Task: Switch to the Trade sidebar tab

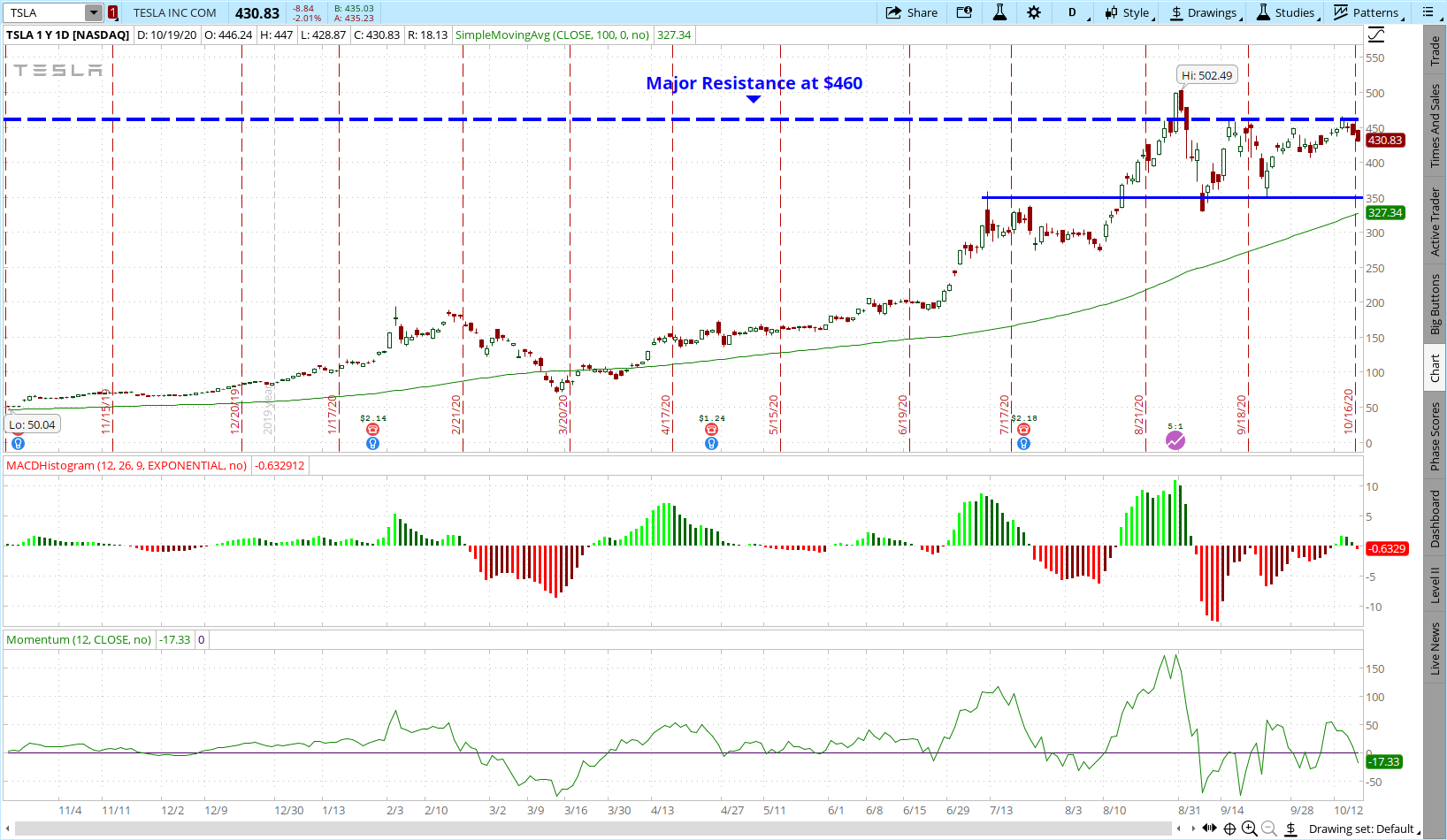Action: [x=1435, y=50]
